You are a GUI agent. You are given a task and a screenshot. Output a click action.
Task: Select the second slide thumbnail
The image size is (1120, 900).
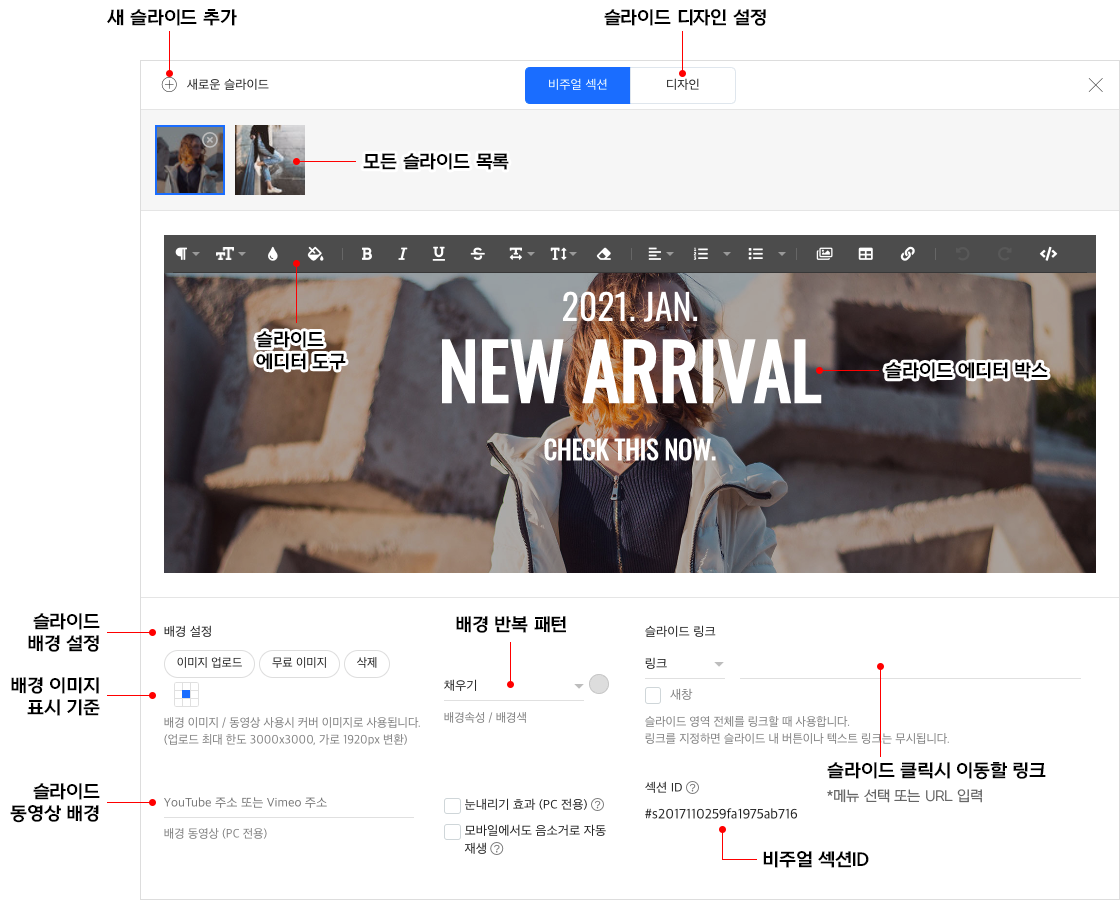[270, 160]
